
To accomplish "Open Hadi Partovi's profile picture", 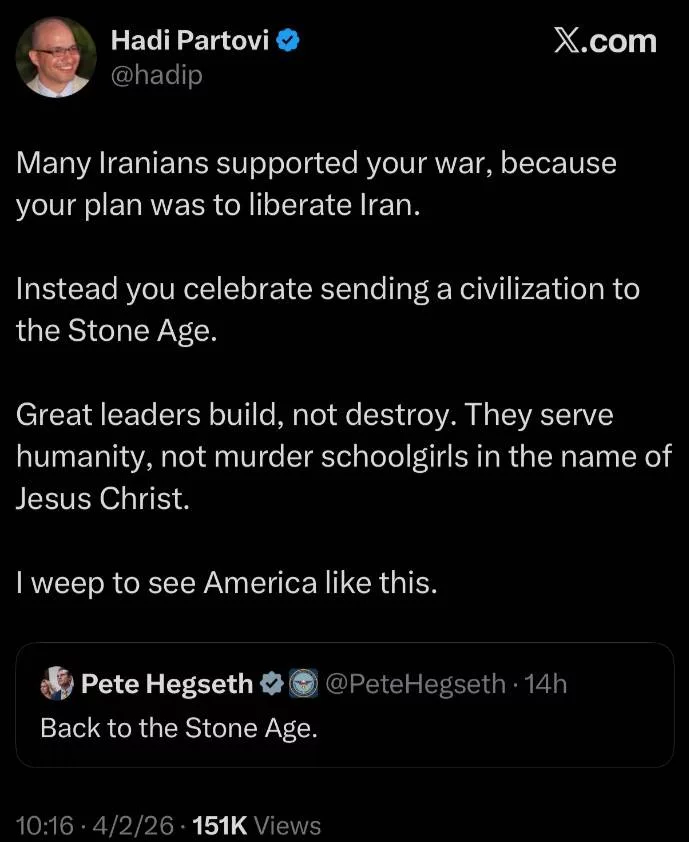I will tap(57, 56).
